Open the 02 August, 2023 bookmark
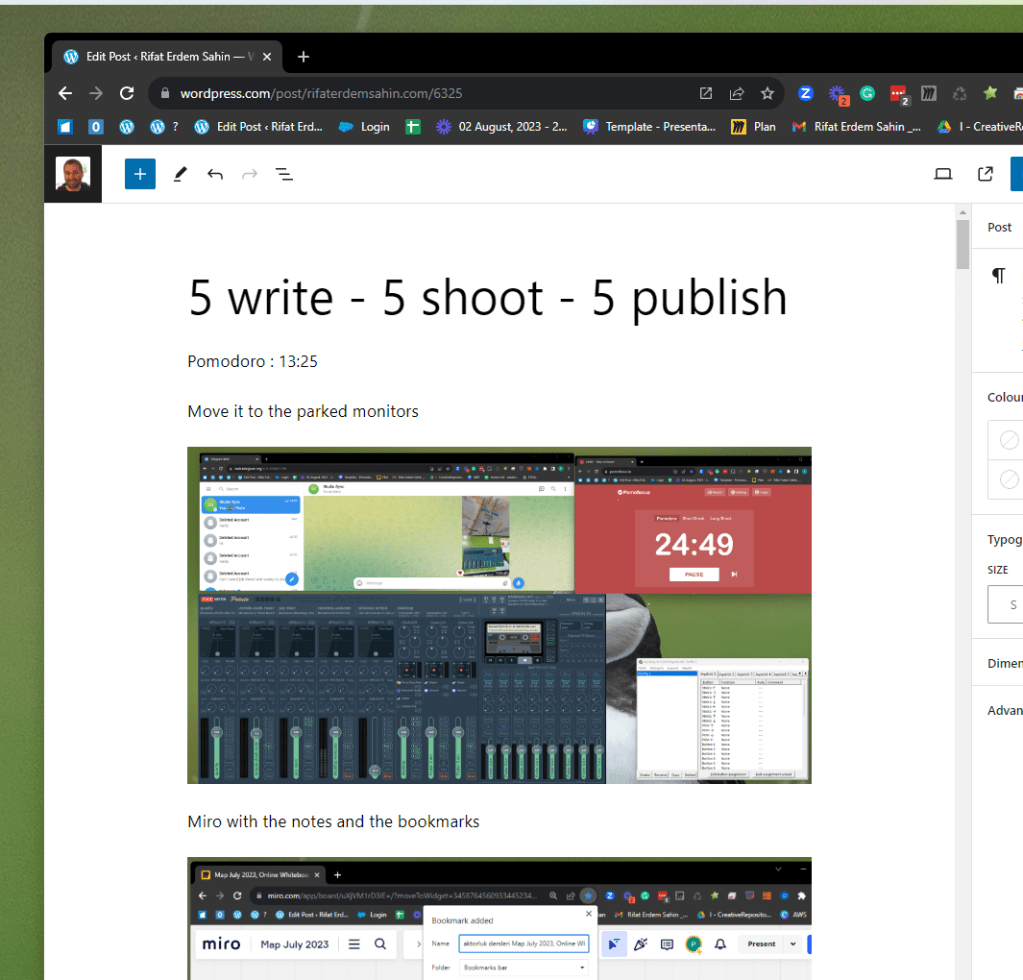 pyautogui.click(x=502, y=127)
